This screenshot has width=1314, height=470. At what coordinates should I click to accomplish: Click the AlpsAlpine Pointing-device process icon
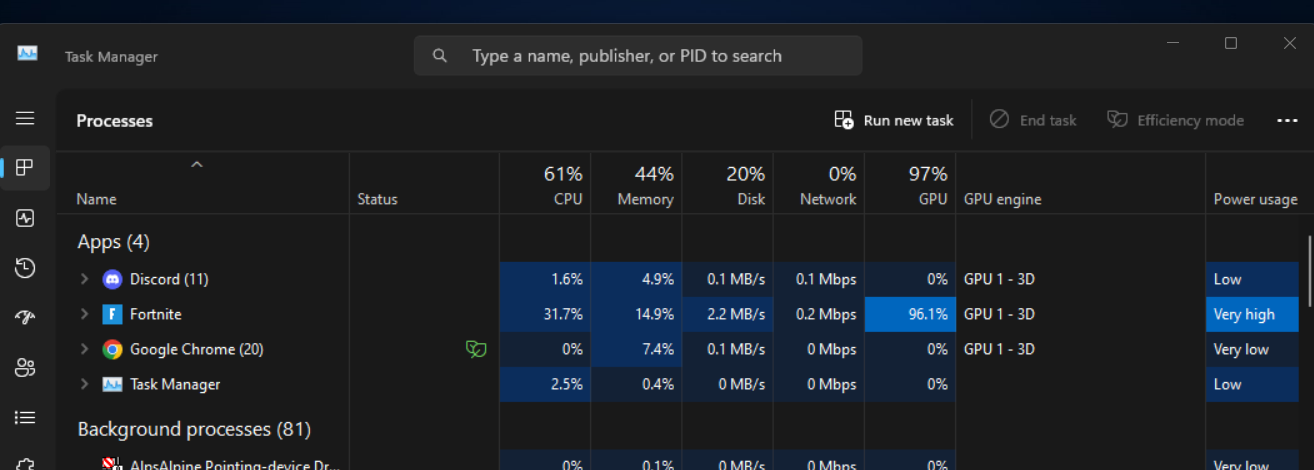[x=112, y=464]
